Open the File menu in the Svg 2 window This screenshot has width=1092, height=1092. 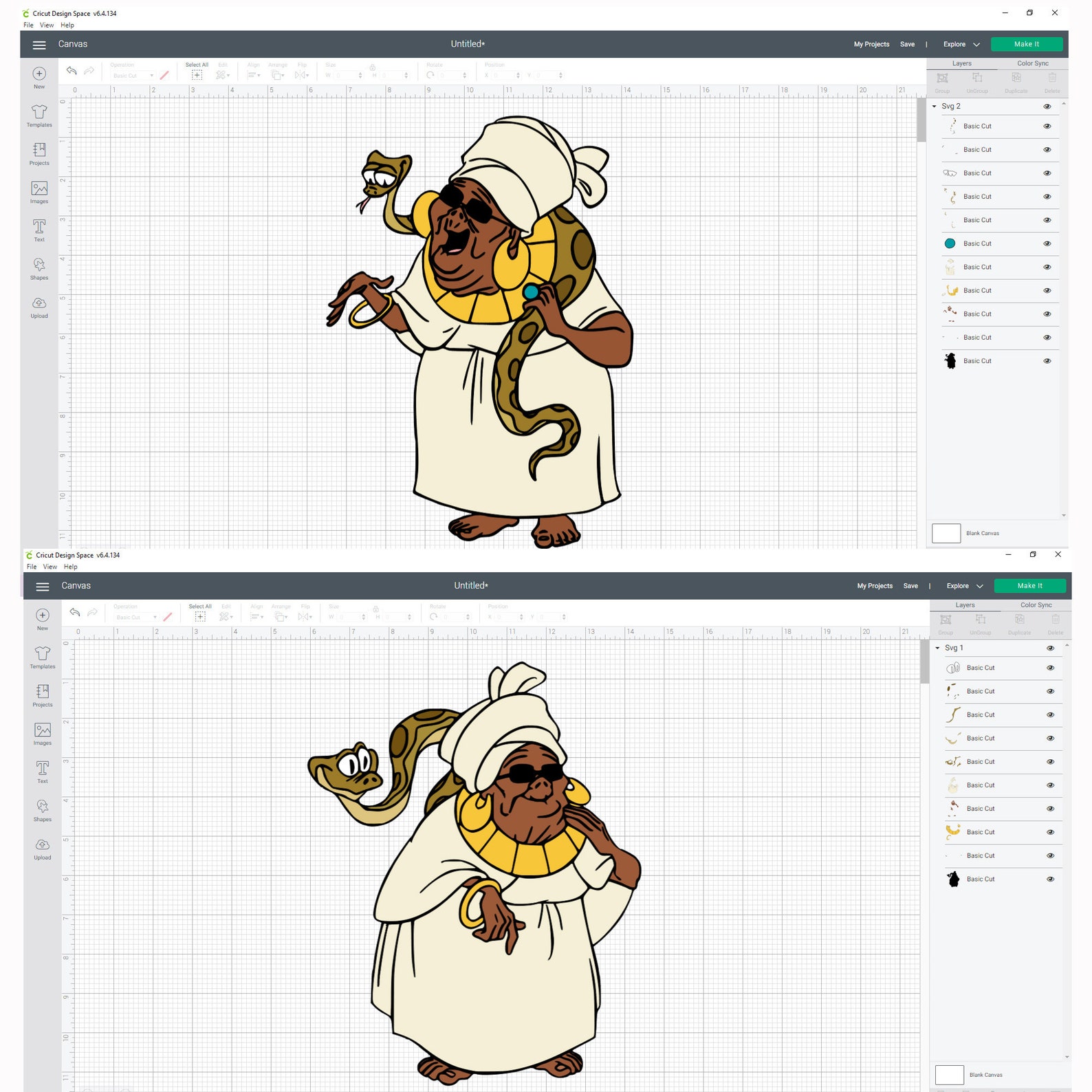pyautogui.click(x=28, y=25)
